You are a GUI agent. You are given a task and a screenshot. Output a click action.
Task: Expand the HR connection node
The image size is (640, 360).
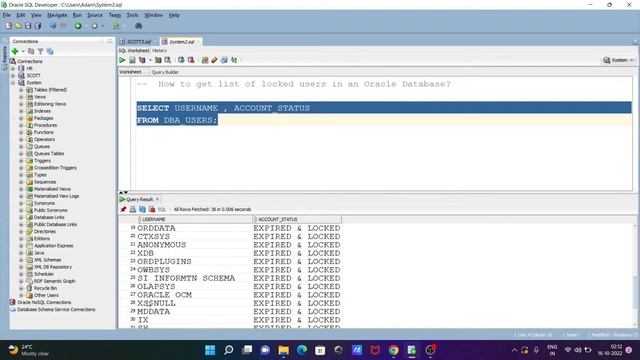pos(13,69)
